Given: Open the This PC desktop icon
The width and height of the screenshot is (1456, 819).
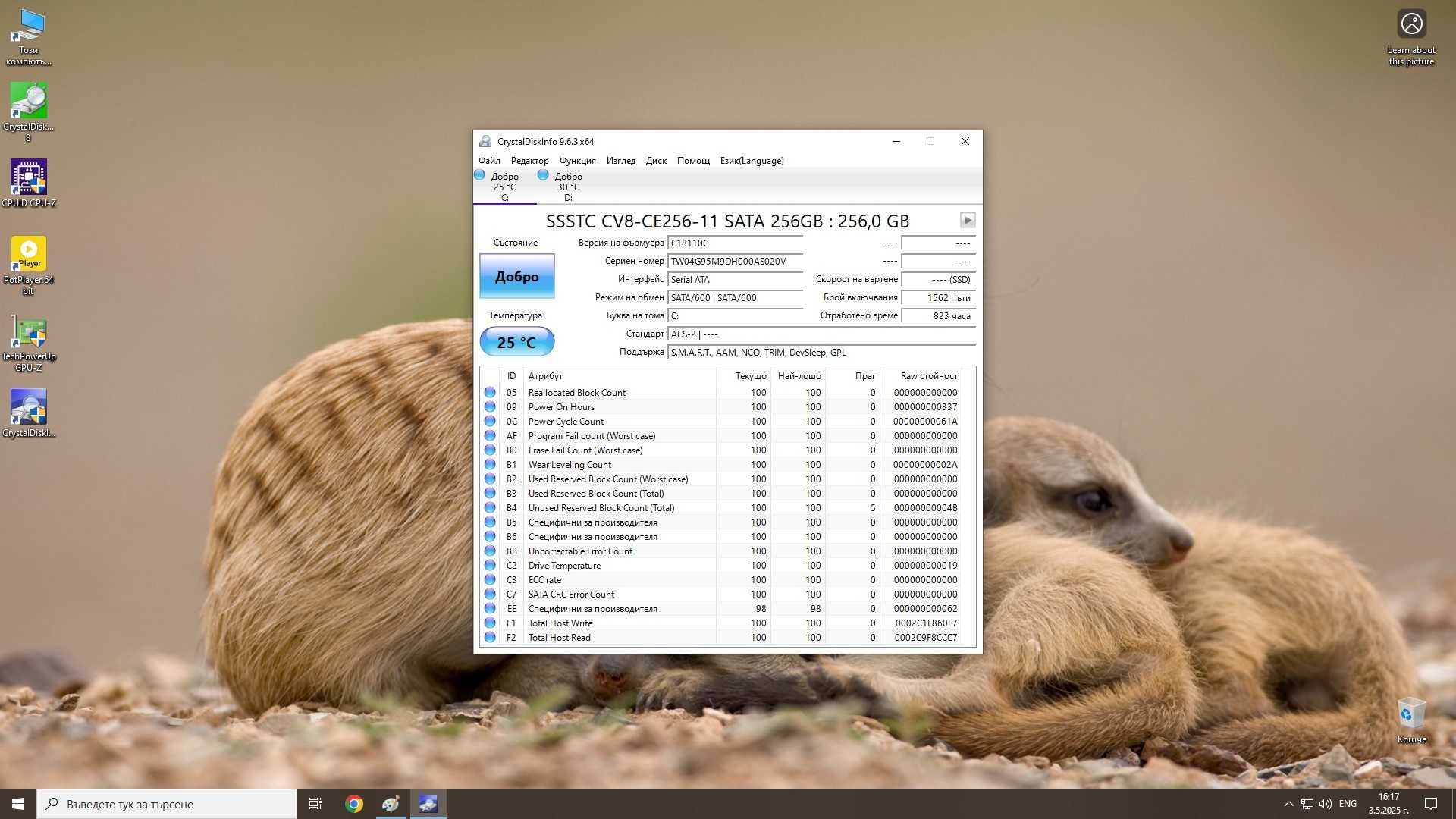Looking at the screenshot, I should pyautogui.click(x=28, y=36).
